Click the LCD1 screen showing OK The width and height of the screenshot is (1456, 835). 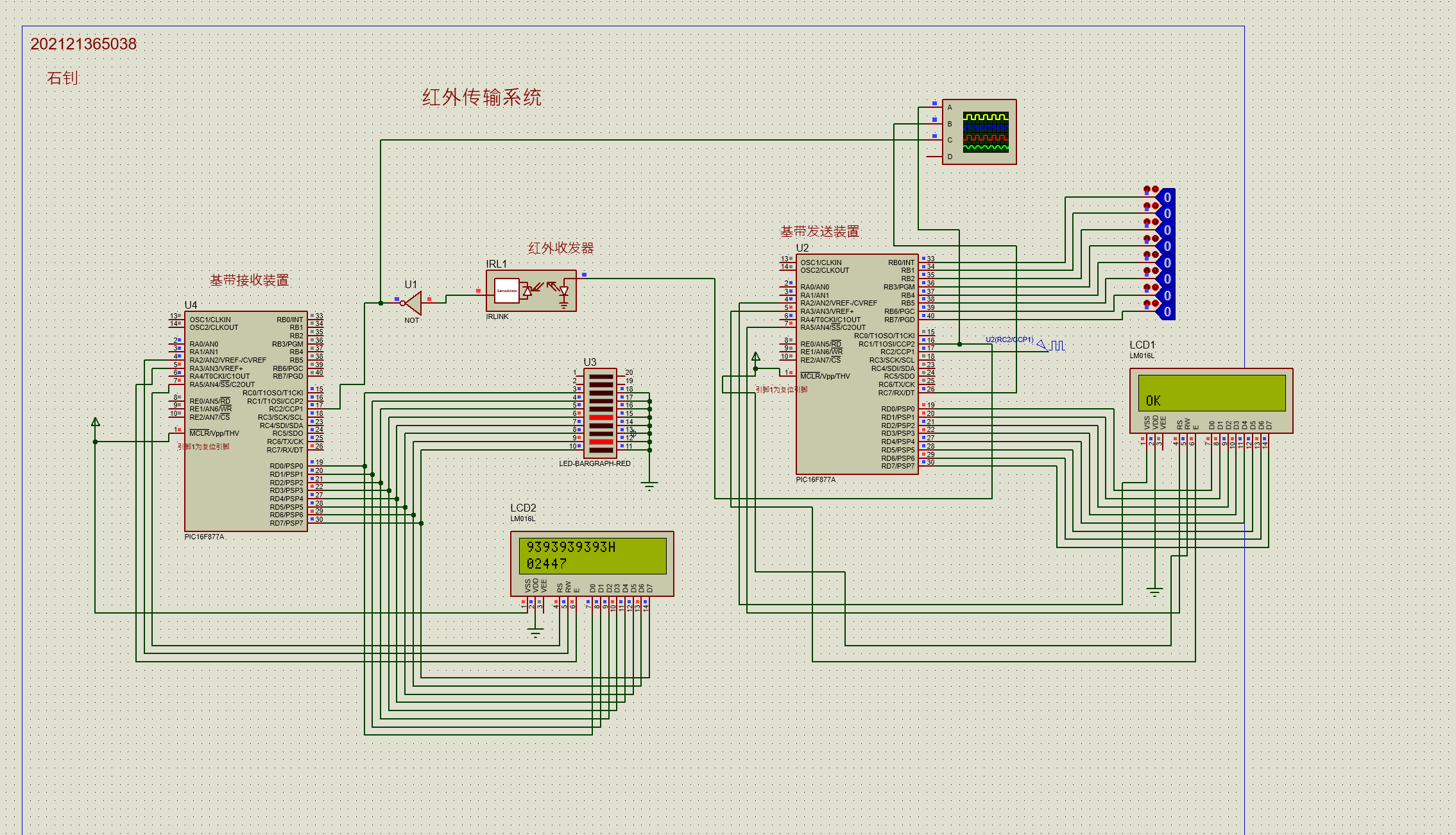point(1211,393)
